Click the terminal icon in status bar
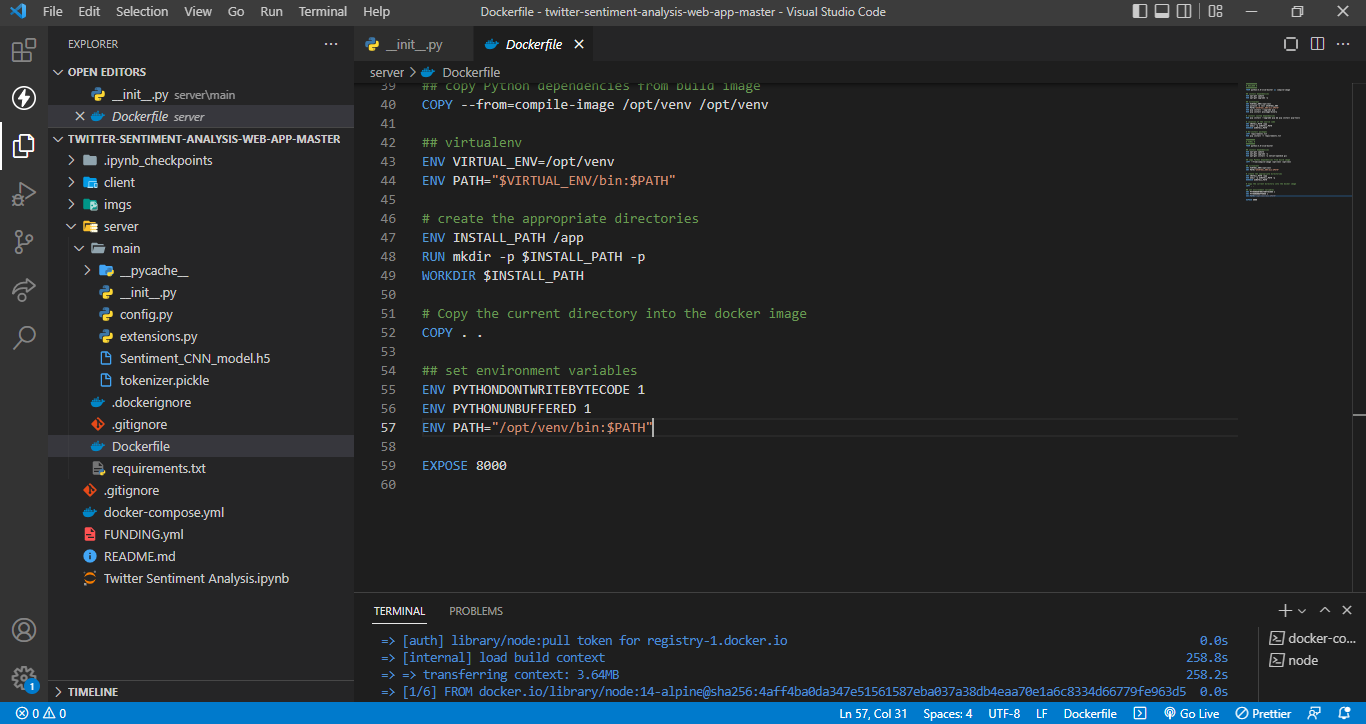 tap(1138, 714)
